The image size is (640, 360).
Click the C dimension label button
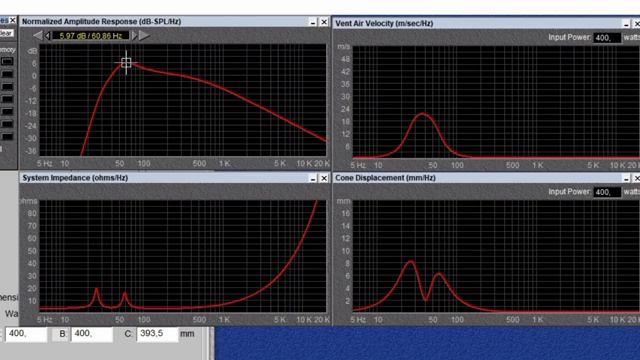pos(128,334)
